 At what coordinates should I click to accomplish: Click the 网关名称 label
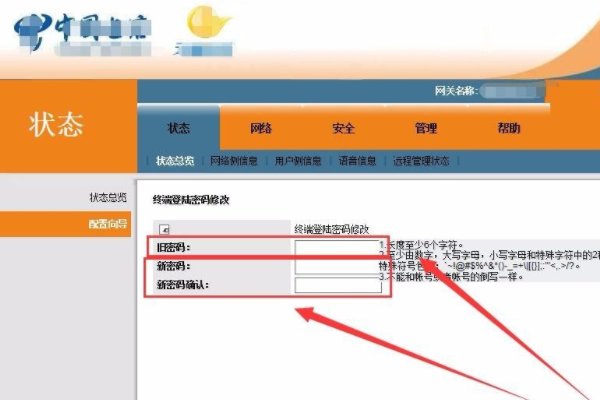tap(456, 91)
